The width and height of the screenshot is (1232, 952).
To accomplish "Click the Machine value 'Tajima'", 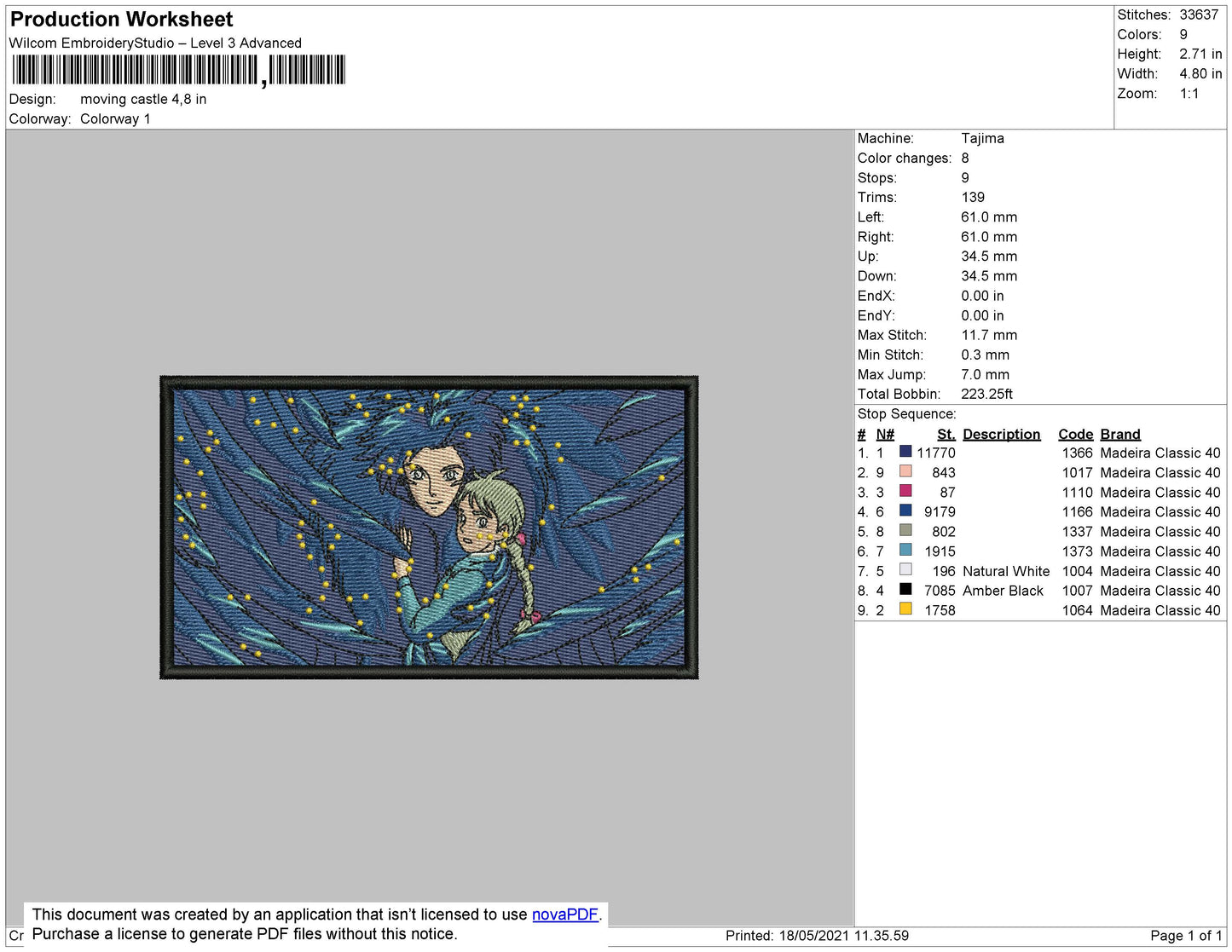I will [x=982, y=138].
